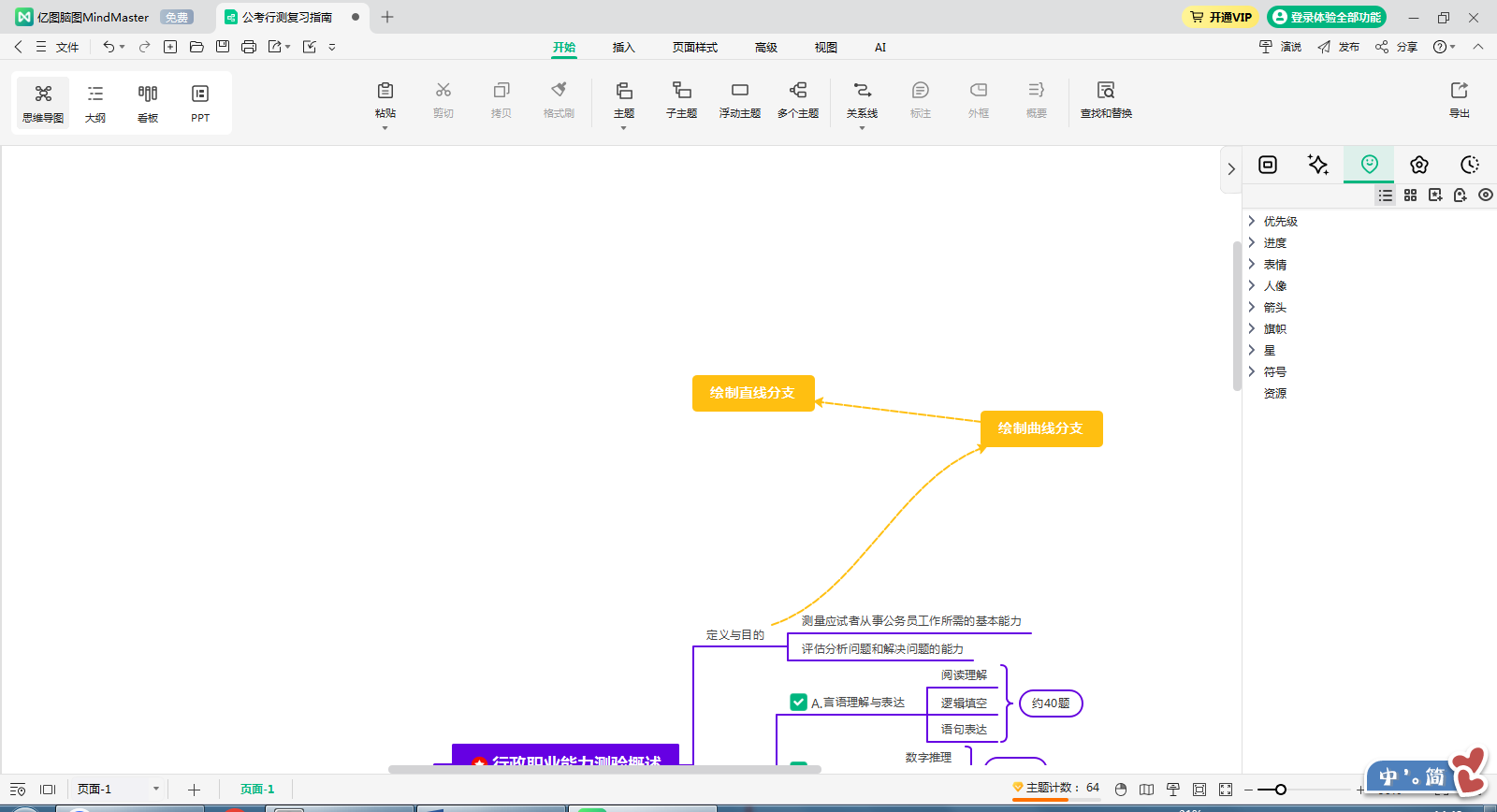Switch to 大纲 outline view
1497x812 pixels.
click(x=95, y=102)
